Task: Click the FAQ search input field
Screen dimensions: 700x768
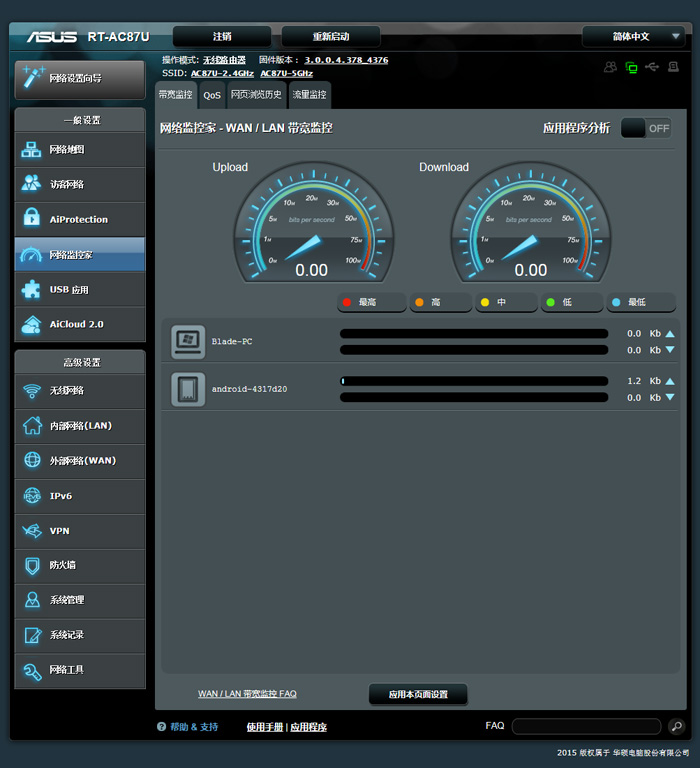Action: [x=586, y=726]
